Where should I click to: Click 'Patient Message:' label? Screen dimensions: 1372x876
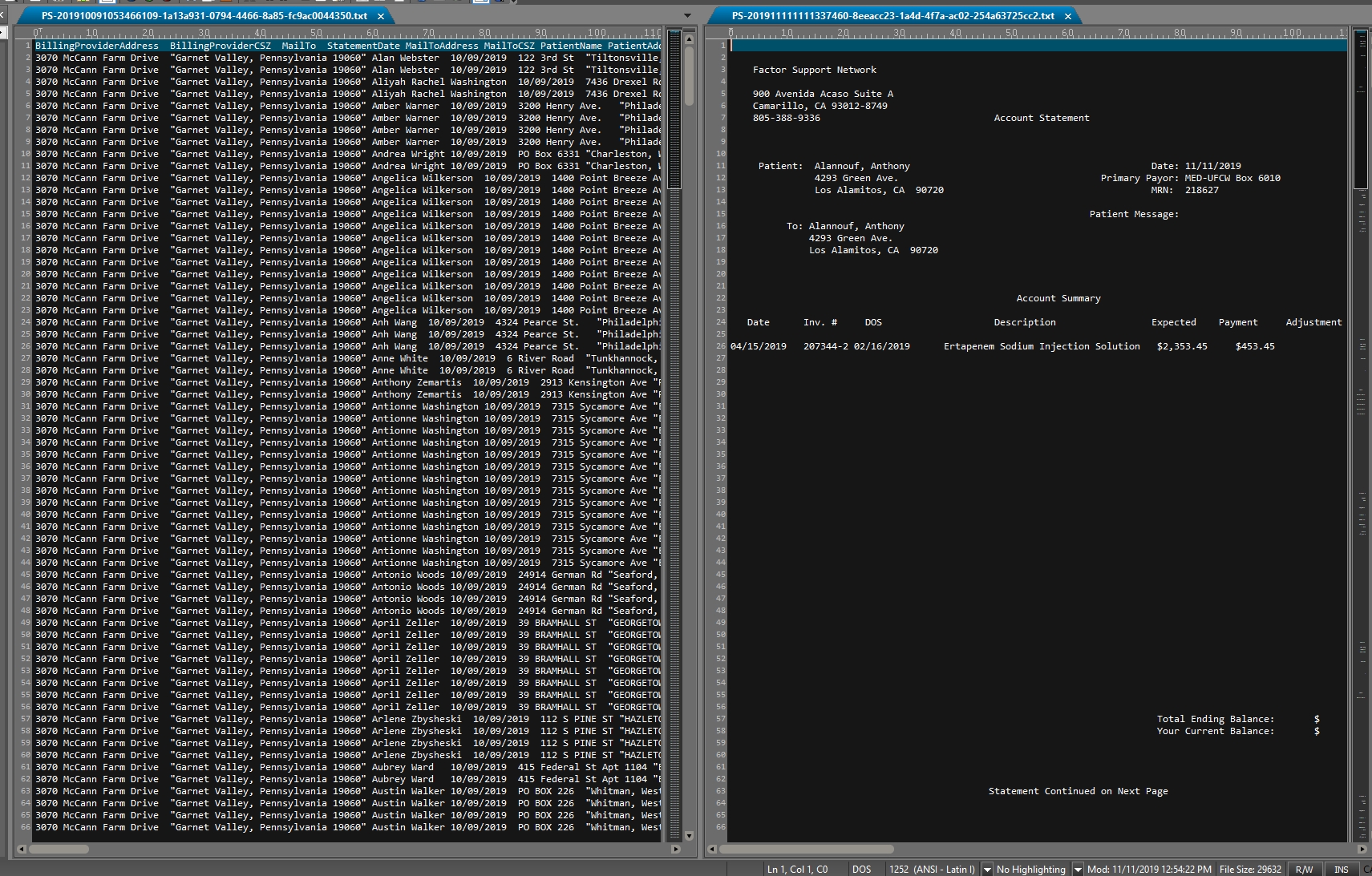pyautogui.click(x=1134, y=214)
